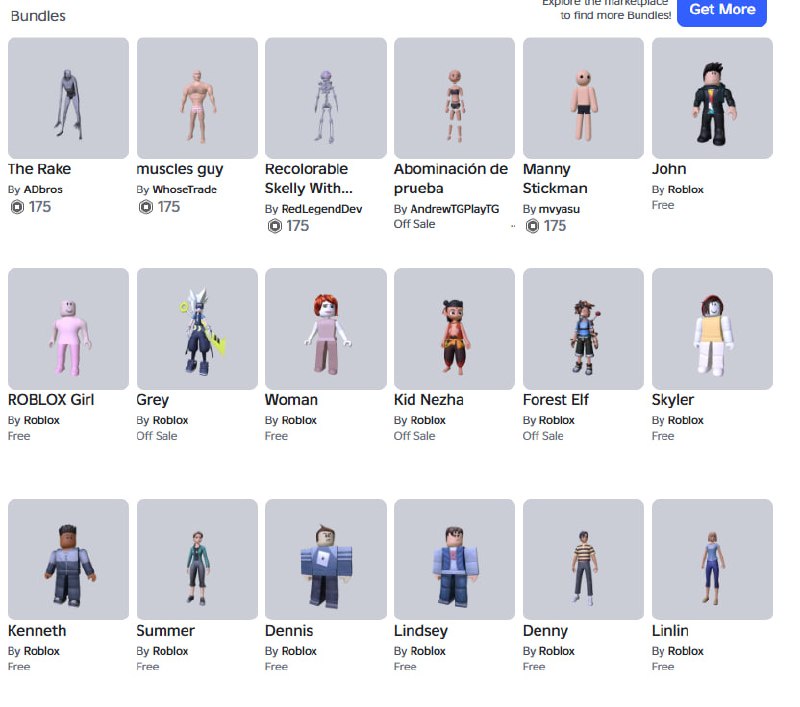Click the Summer title text
Viewport: 800px width, 707px height.
point(165,630)
